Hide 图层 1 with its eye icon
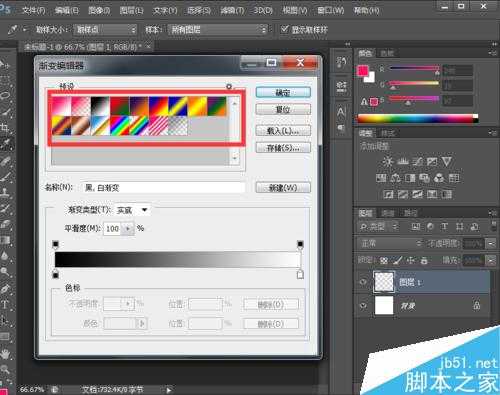 363,282
